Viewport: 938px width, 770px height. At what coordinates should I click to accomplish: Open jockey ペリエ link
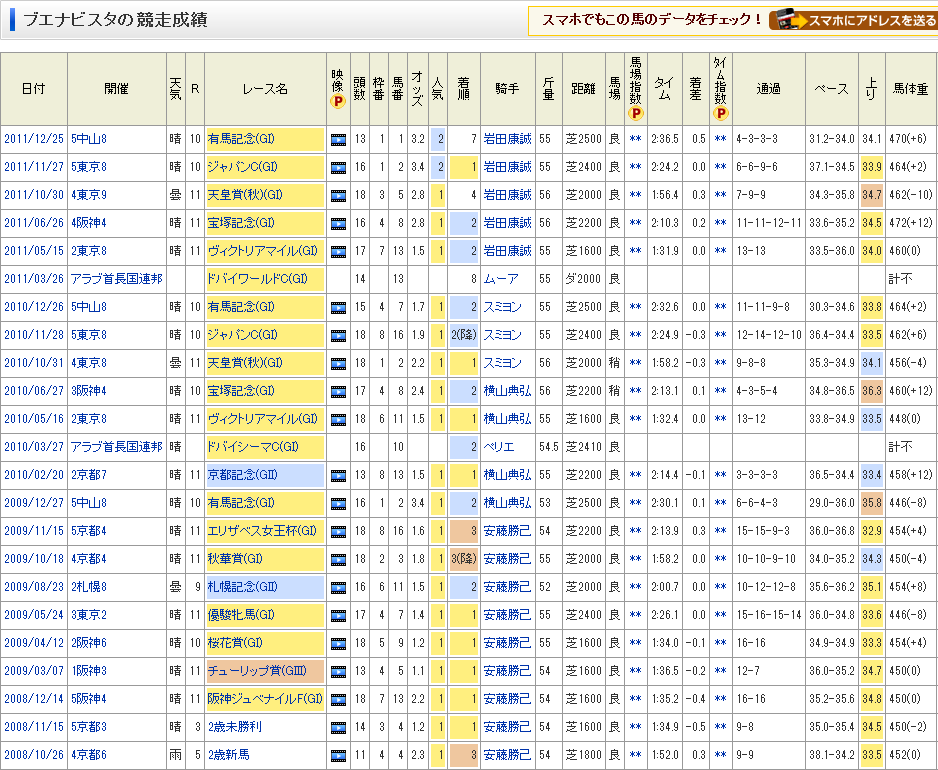click(x=501, y=447)
